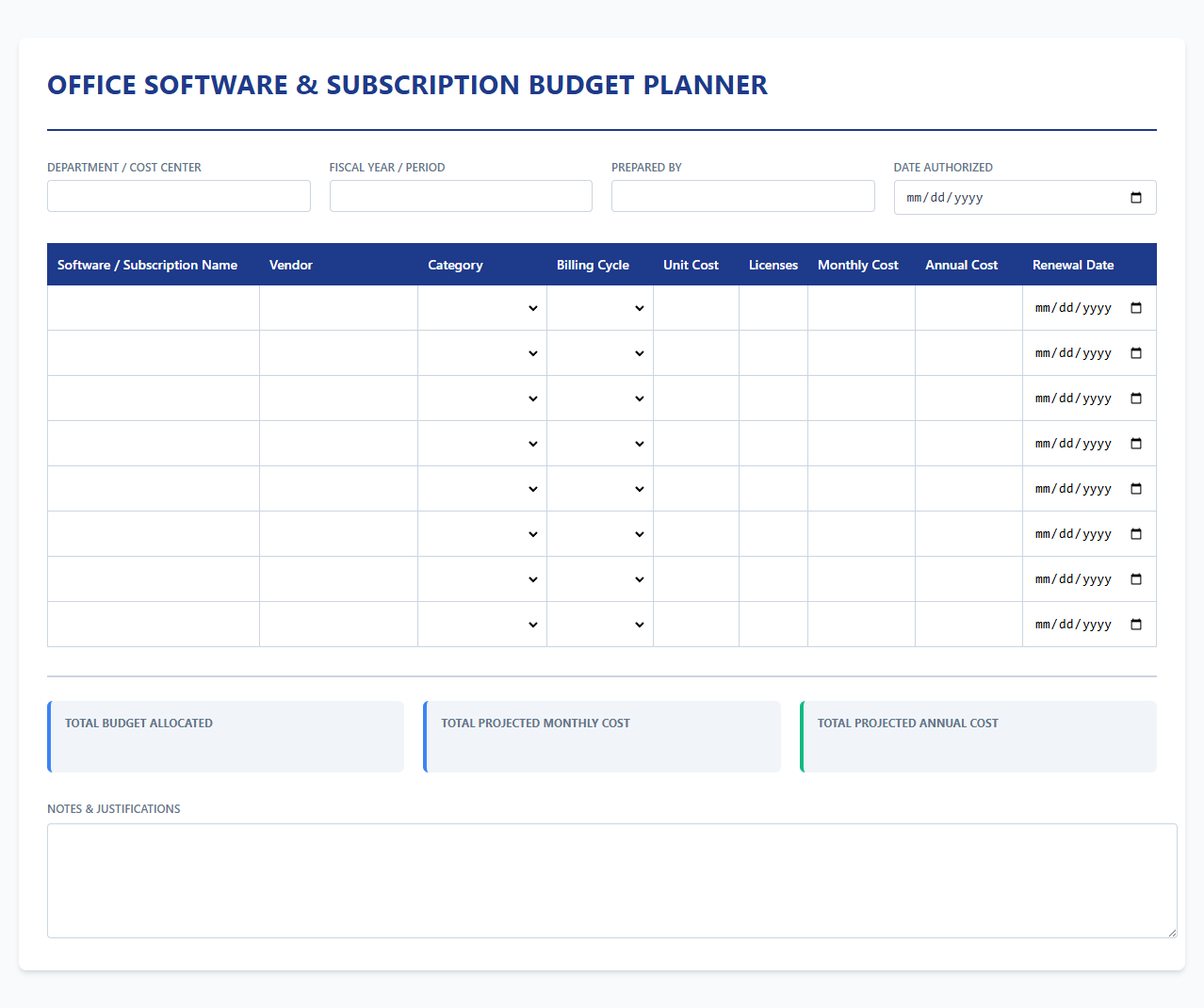The width and height of the screenshot is (1204, 1008).
Task: Click the Total Budget Allocated box
Action: pyautogui.click(x=226, y=737)
